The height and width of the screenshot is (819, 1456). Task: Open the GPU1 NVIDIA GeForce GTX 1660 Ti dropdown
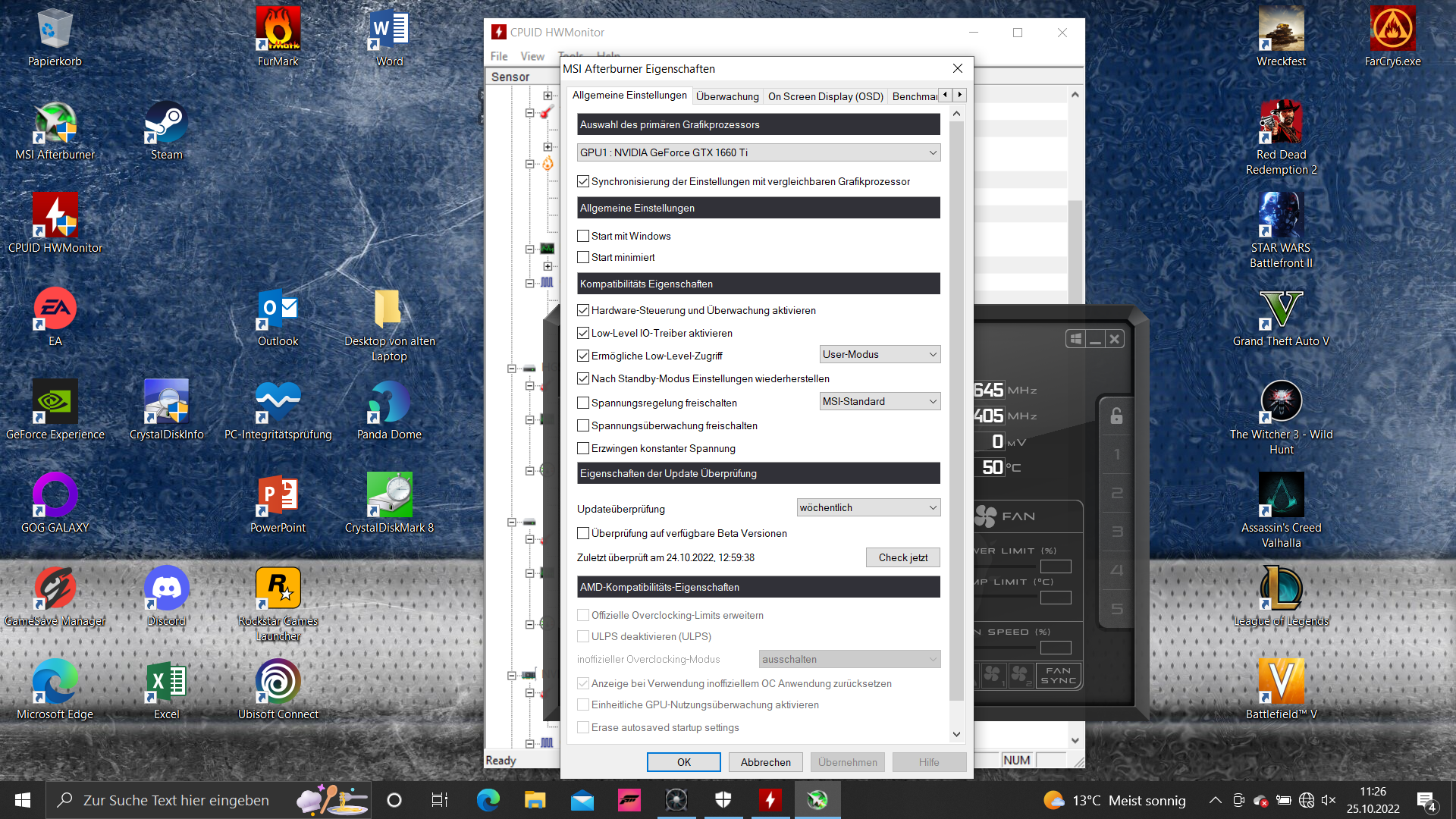click(x=758, y=152)
